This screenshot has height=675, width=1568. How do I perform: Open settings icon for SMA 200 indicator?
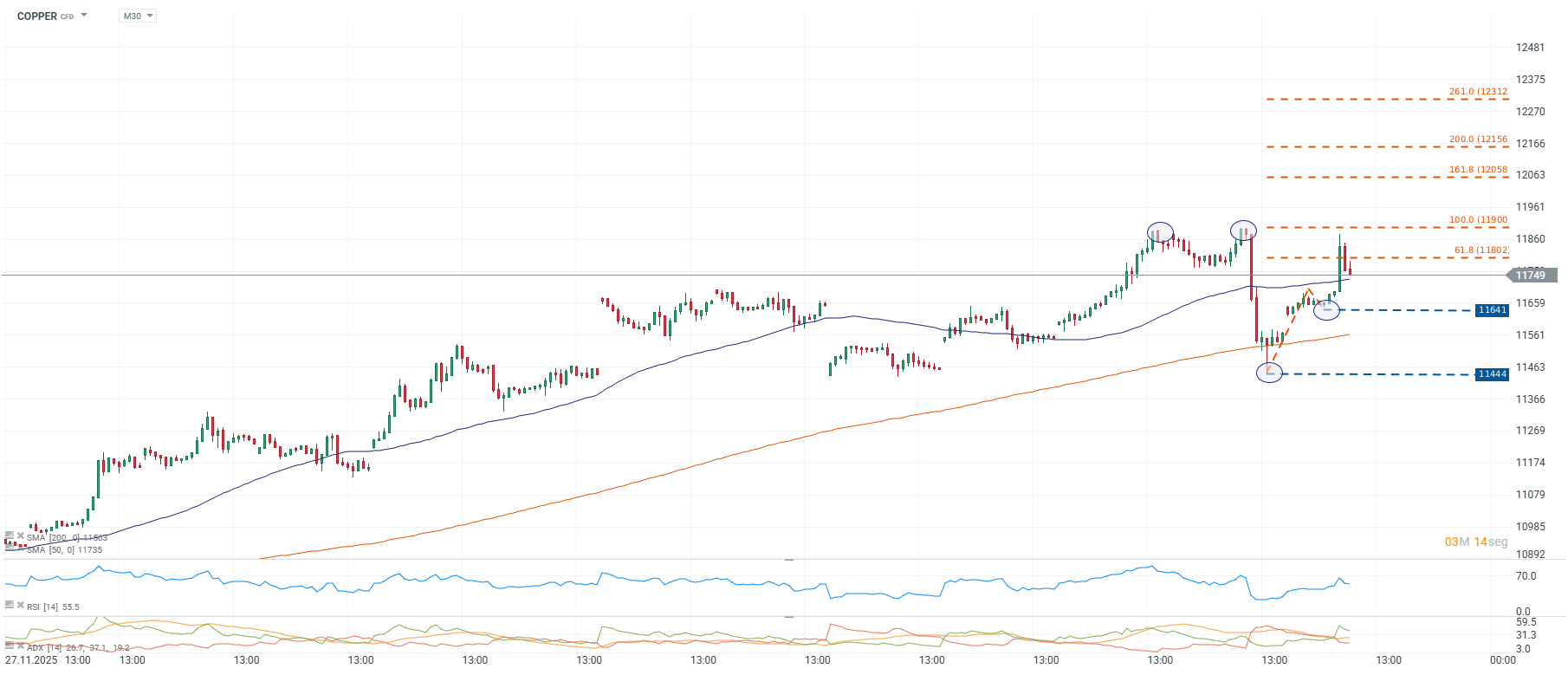(x=10, y=535)
